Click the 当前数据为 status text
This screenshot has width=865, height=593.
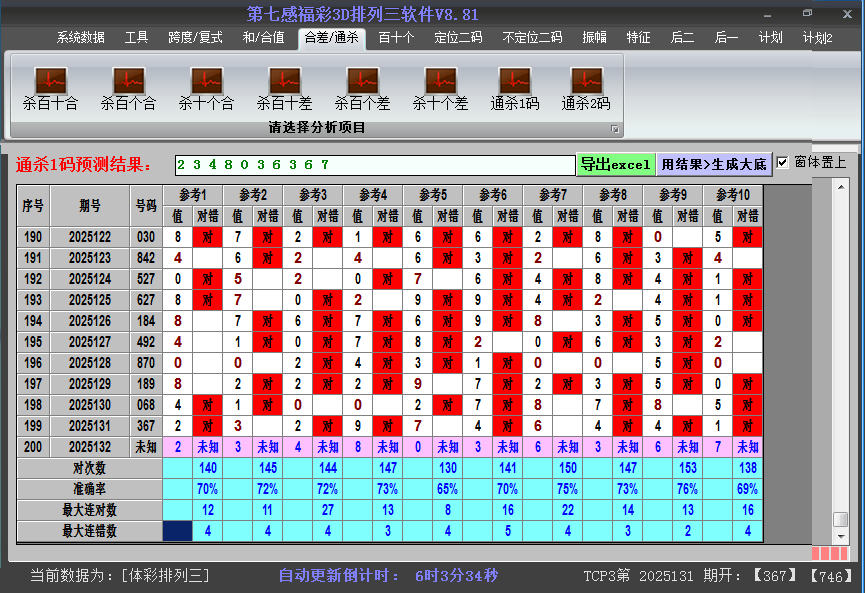[120, 576]
